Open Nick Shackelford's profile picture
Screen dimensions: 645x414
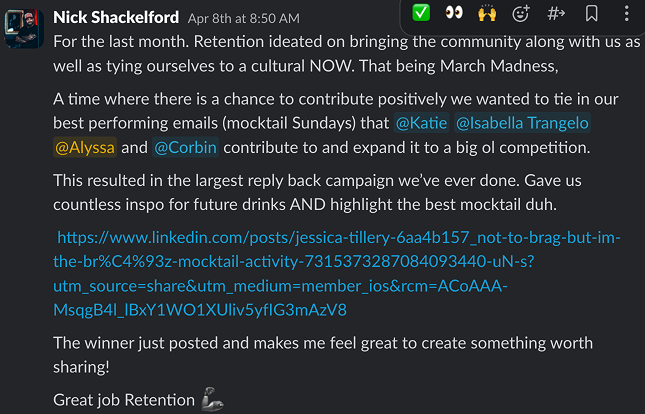pos(24,29)
